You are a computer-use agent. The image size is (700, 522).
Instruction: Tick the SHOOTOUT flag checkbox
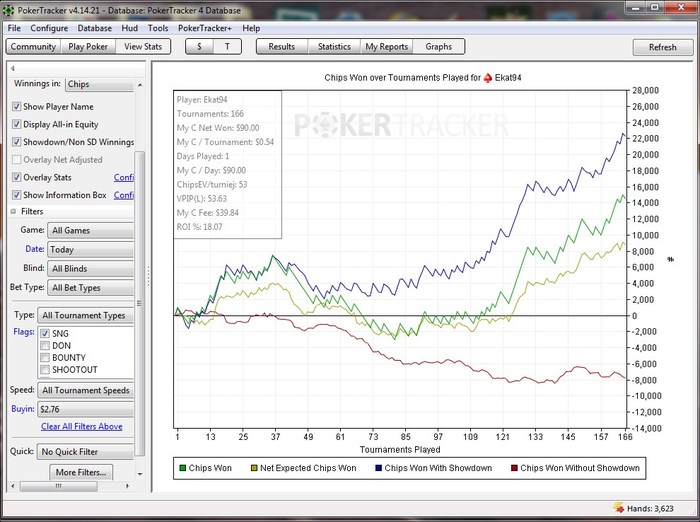[45, 370]
